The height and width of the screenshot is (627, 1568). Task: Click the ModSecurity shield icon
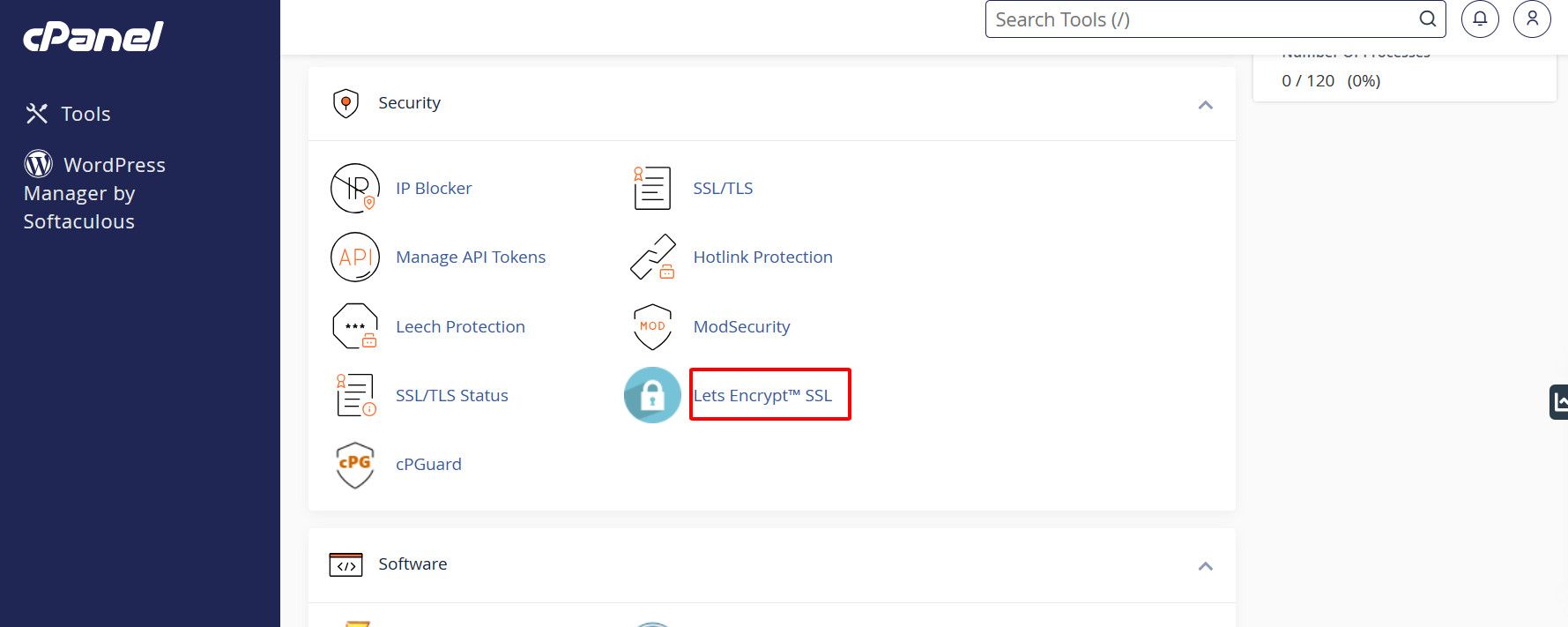[x=653, y=326]
